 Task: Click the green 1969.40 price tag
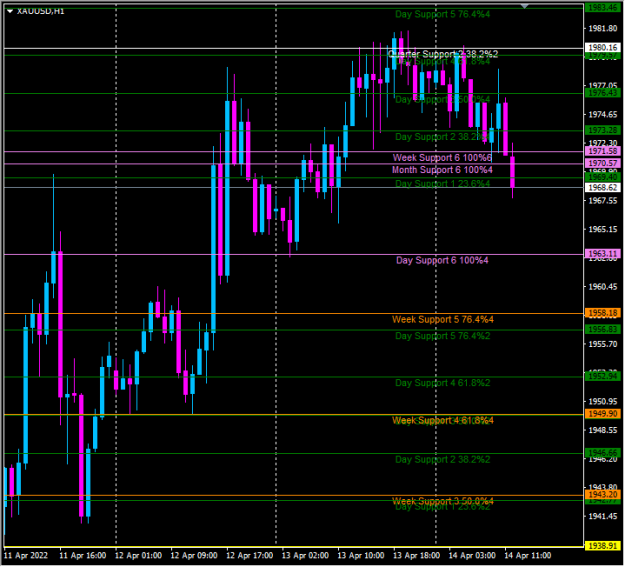[603, 177]
